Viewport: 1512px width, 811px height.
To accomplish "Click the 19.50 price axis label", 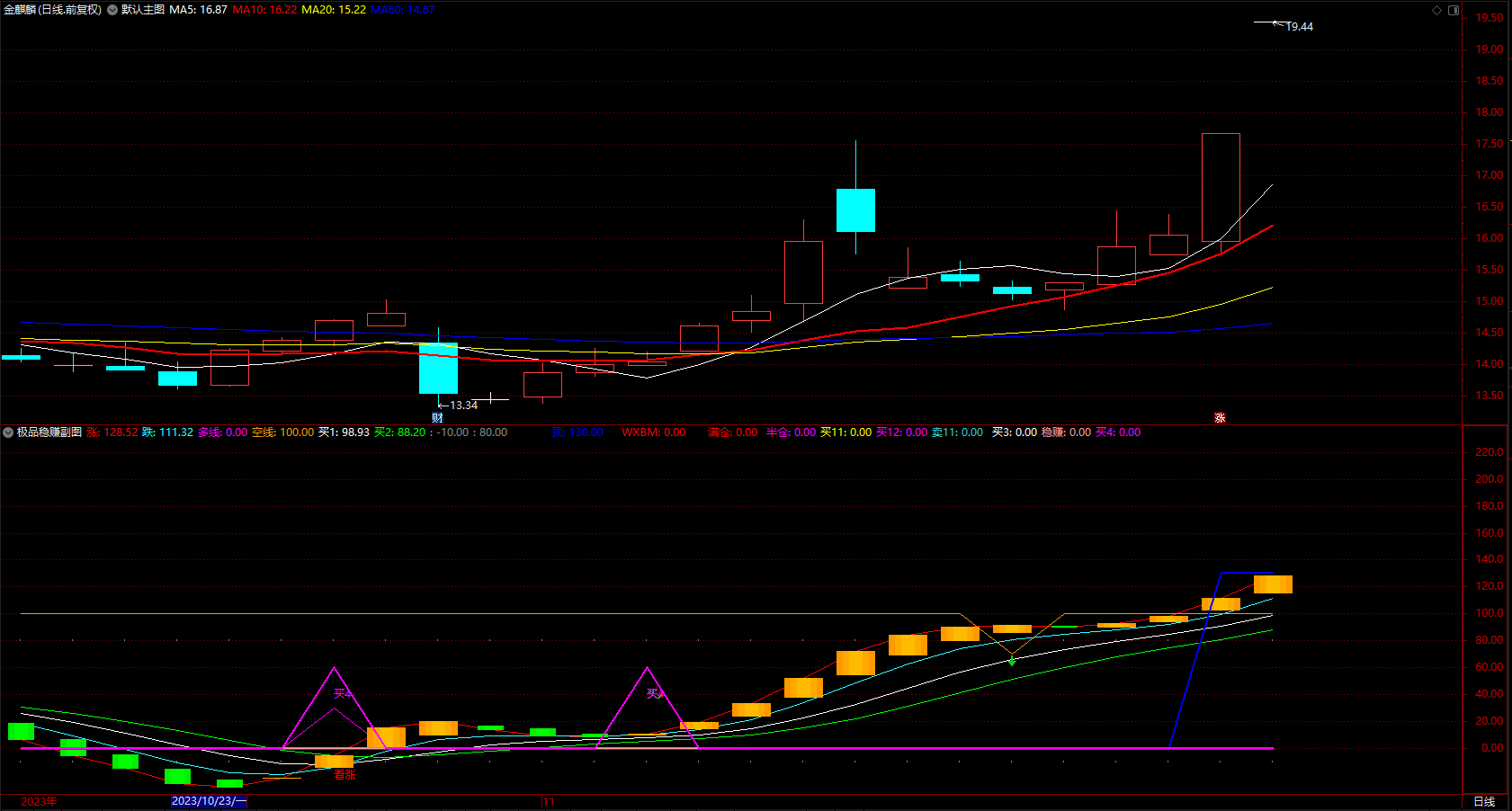I will 1489,18.
